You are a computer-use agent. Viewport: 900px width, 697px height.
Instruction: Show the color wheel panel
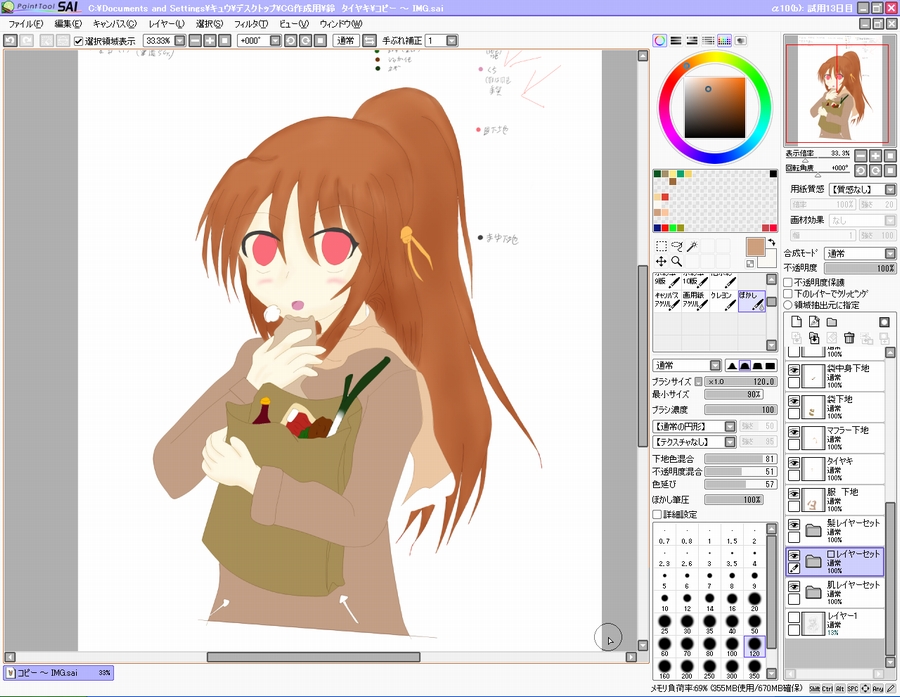(660, 41)
